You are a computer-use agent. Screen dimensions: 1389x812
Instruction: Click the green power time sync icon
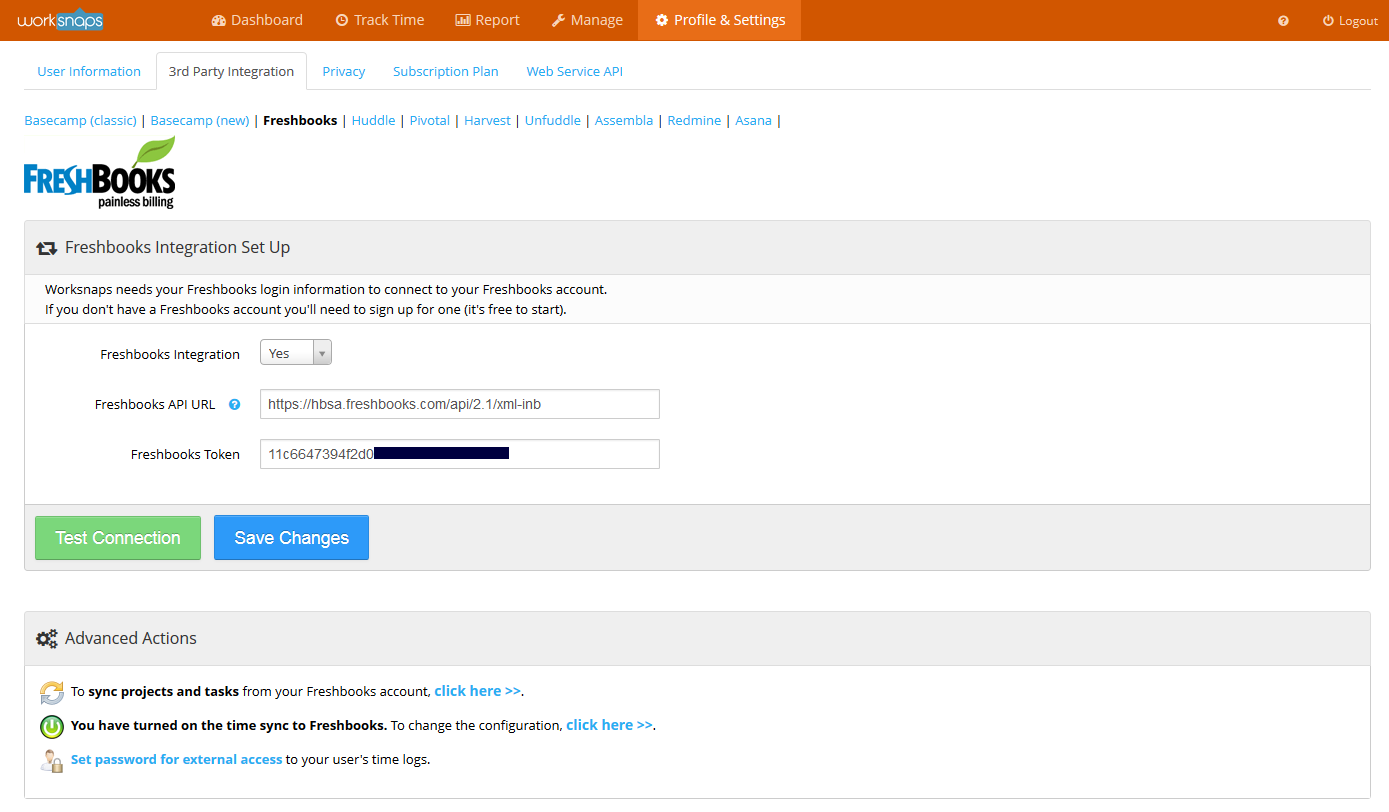52,726
